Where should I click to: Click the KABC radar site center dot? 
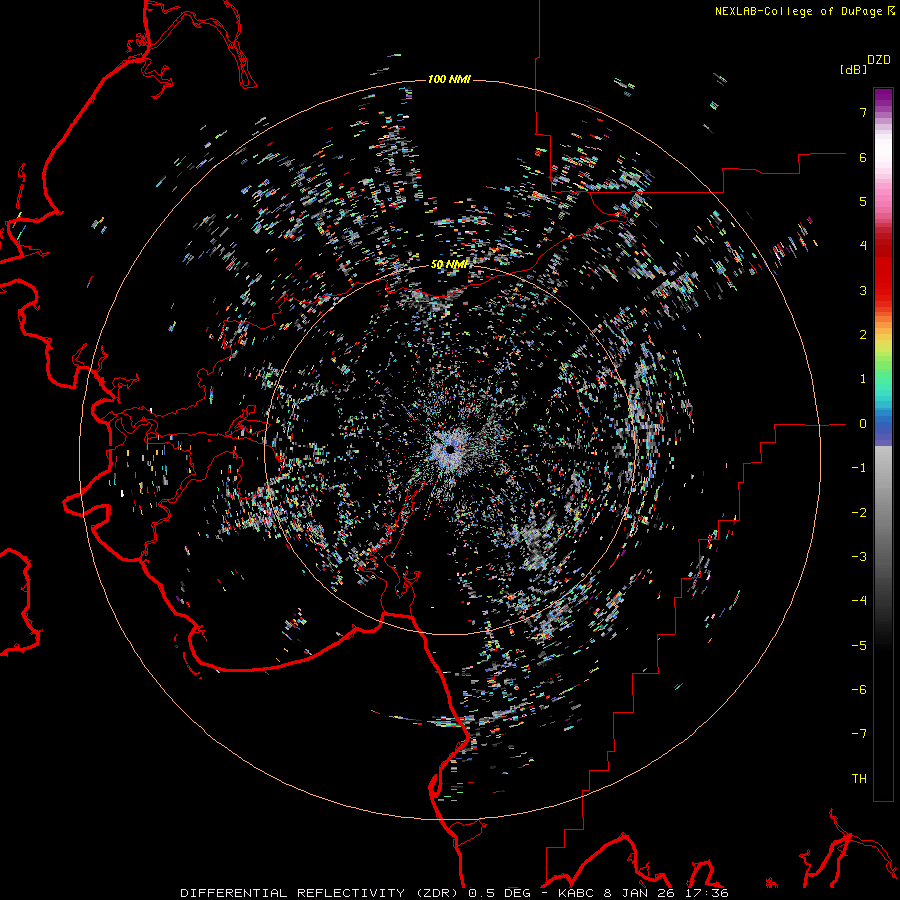click(x=451, y=449)
